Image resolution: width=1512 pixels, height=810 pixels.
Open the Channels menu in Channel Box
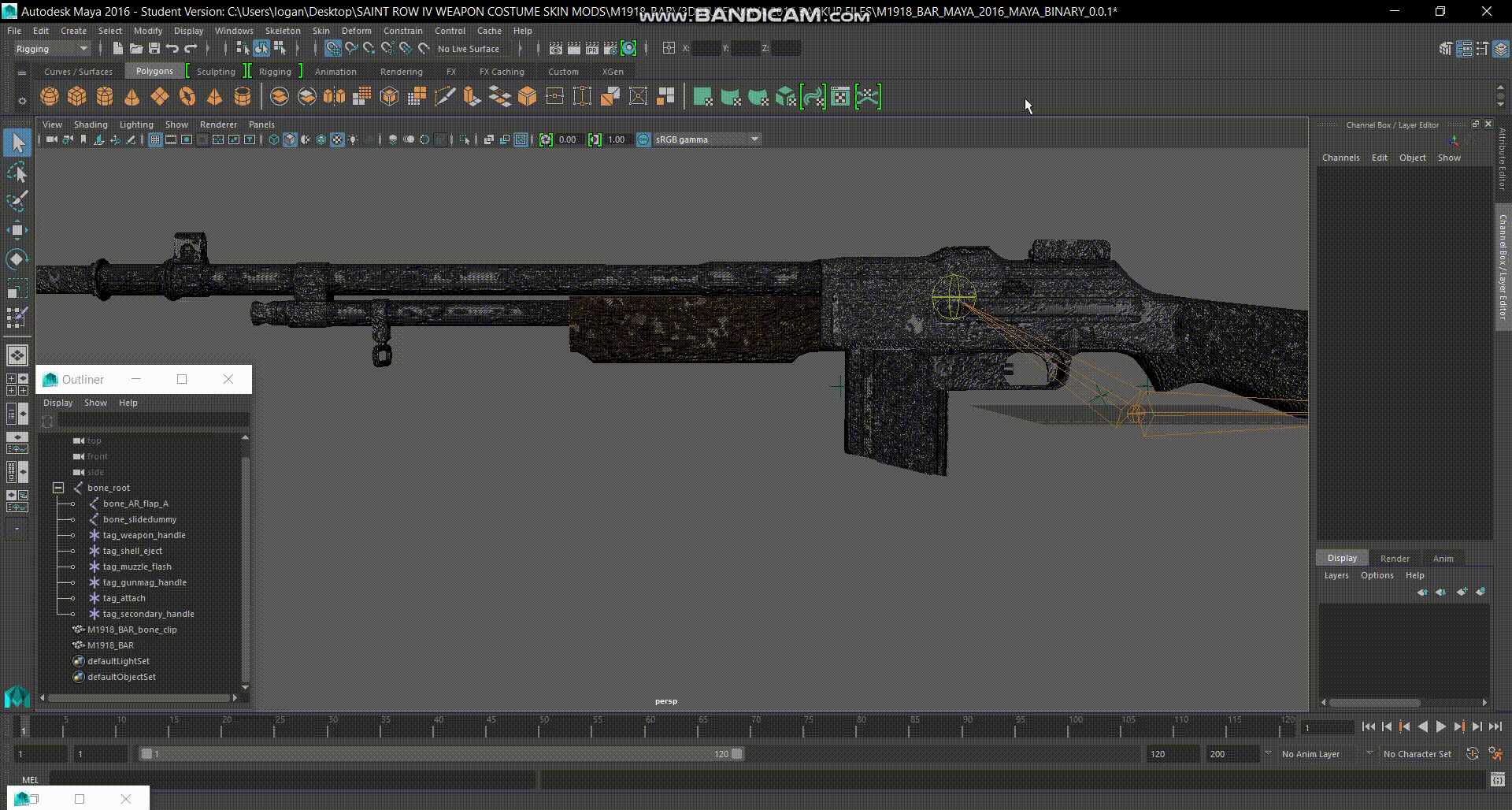1340,158
